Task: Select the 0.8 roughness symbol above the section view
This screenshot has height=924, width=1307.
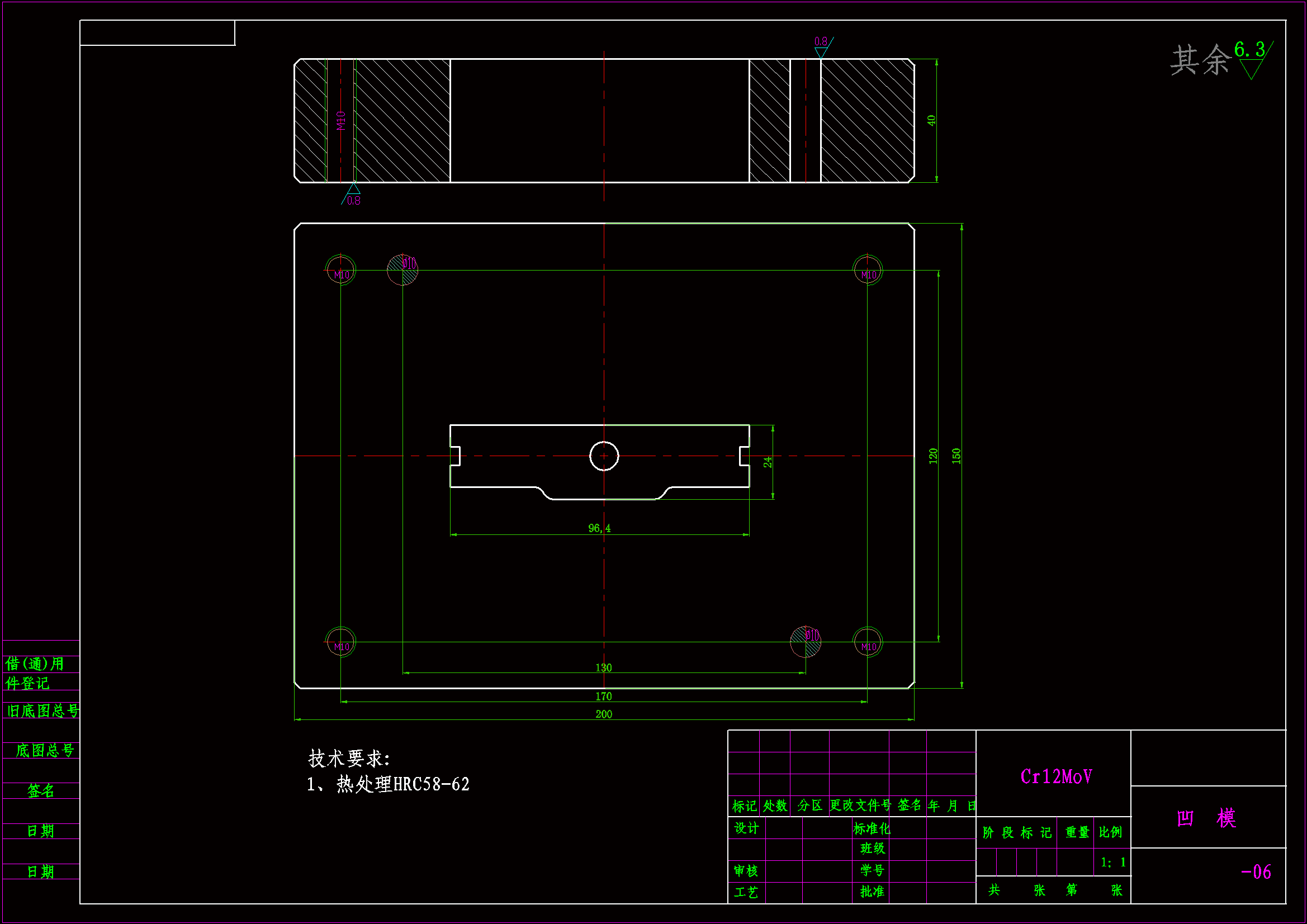Action: point(821,47)
